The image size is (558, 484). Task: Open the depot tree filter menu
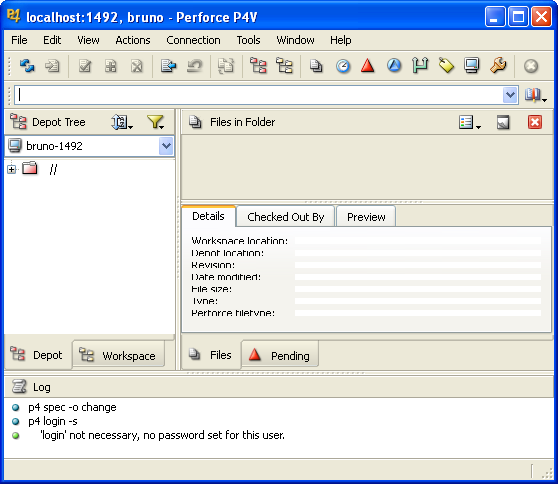point(156,122)
